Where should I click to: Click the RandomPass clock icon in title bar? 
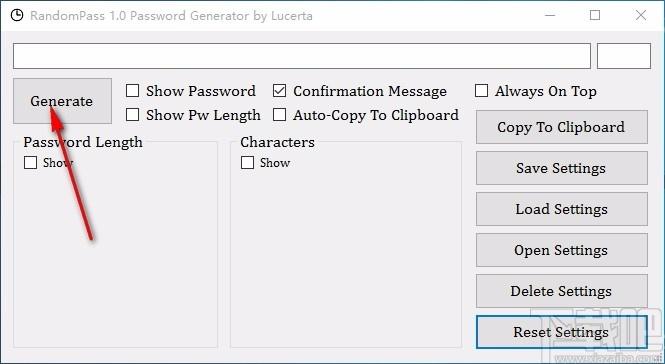(17, 16)
